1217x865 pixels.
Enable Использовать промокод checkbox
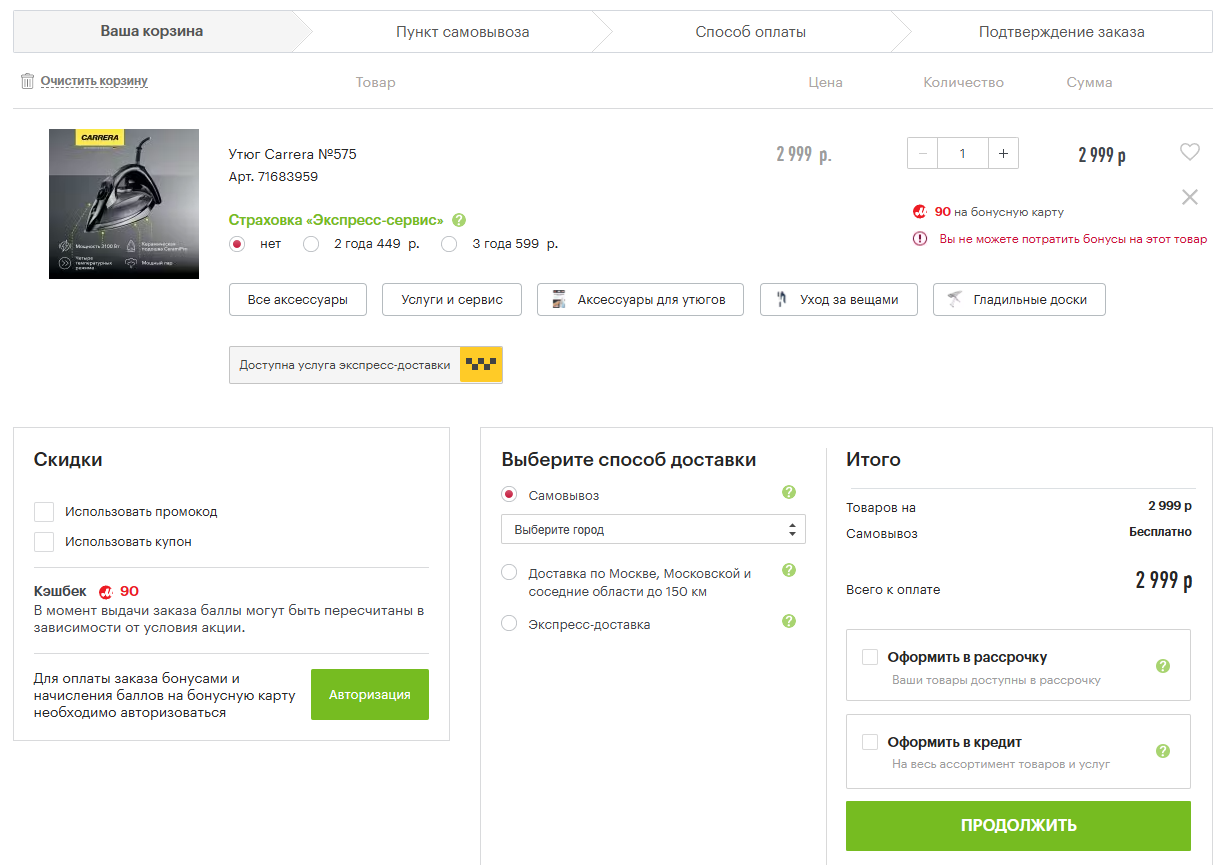click(44, 512)
